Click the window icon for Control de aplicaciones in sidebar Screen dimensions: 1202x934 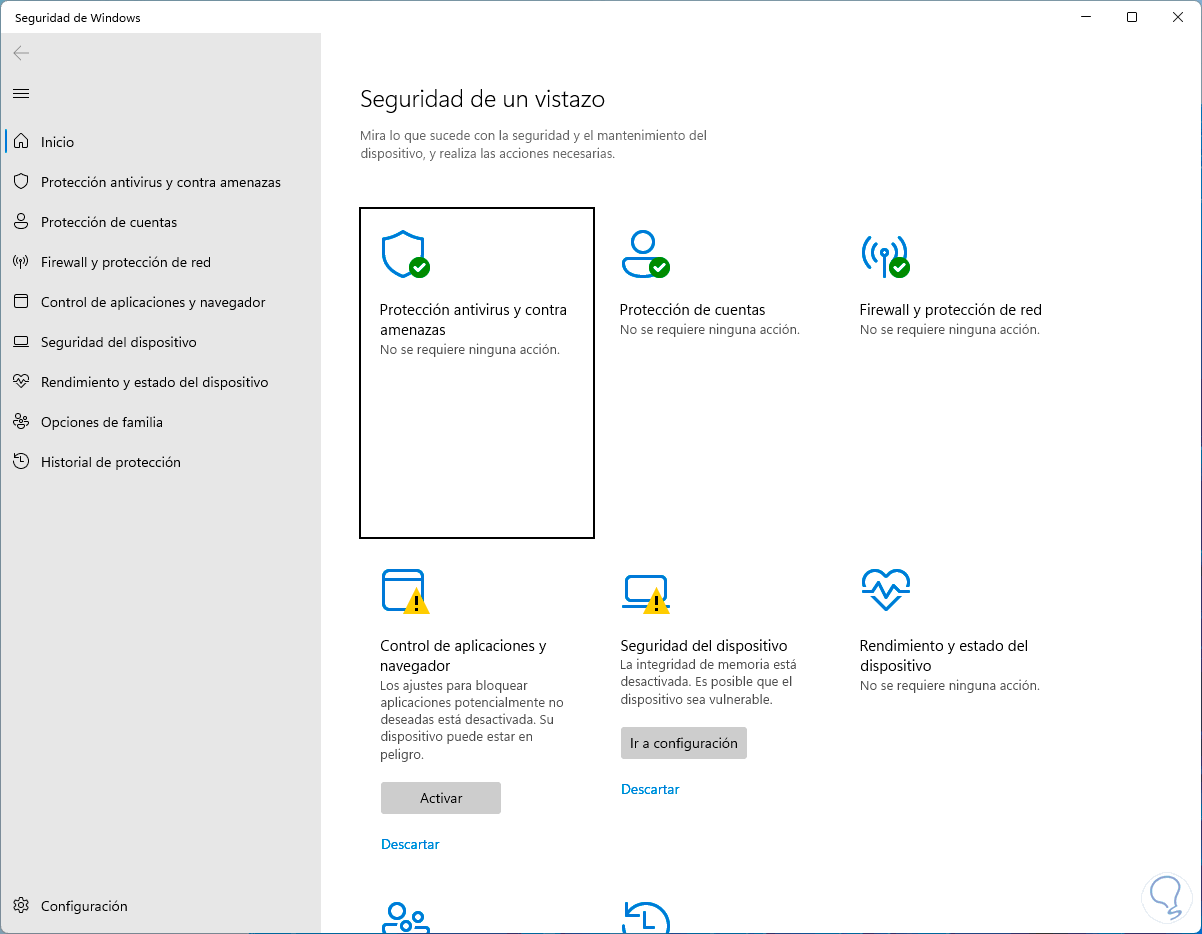[x=21, y=302]
